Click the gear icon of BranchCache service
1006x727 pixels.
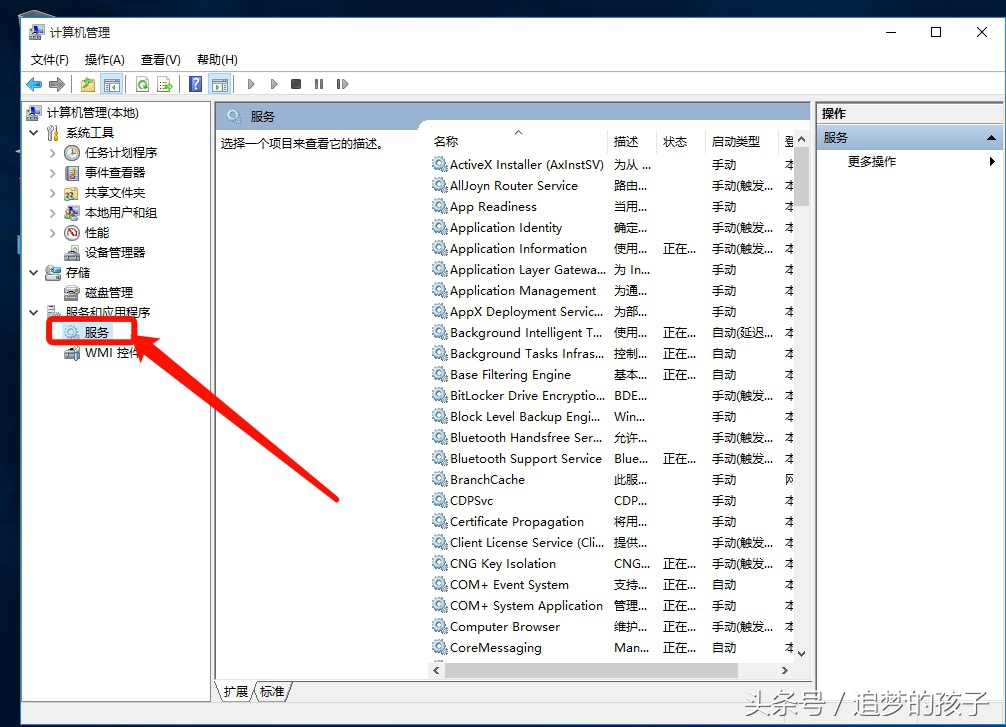click(439, 479)
